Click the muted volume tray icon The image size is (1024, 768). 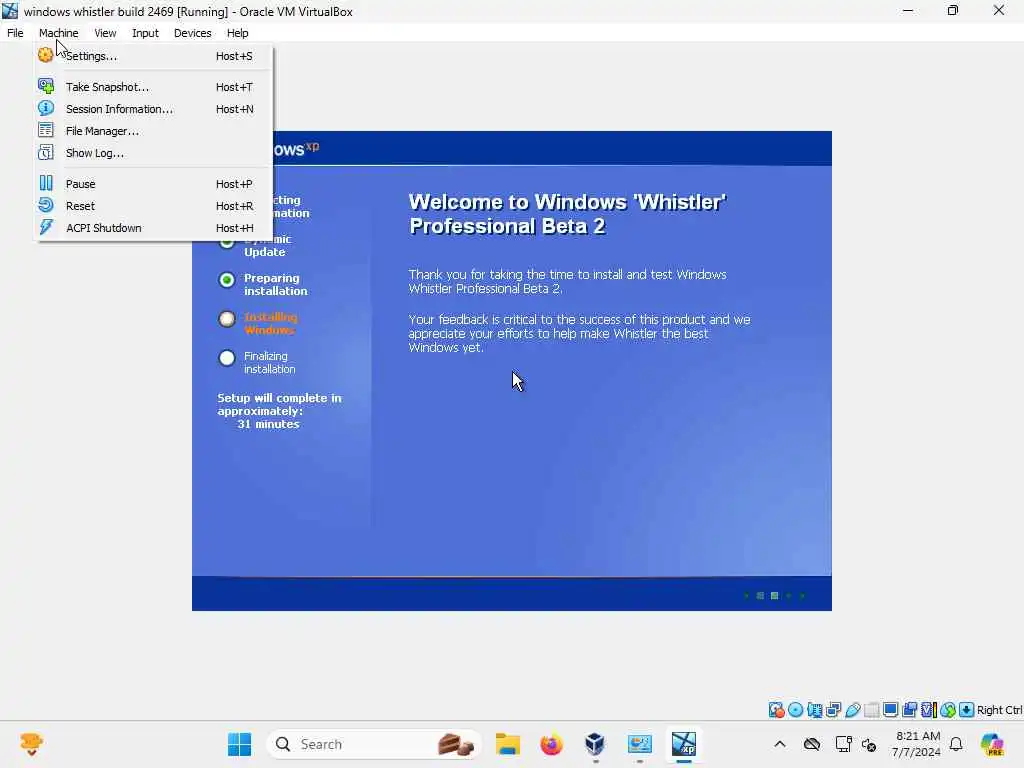(869, 744)
